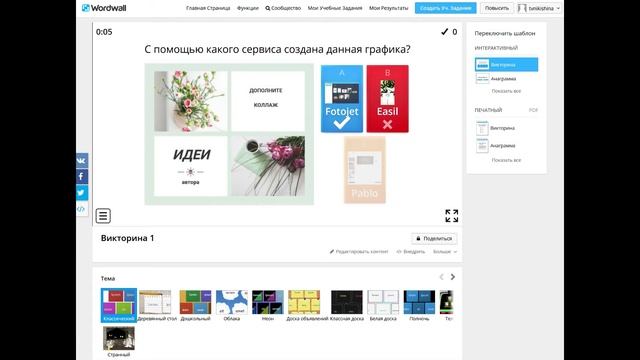The width and height of the screenshot is (640, 360).
Task: Click Создать Уч. Задание button
Action: (x=445, y=8)
